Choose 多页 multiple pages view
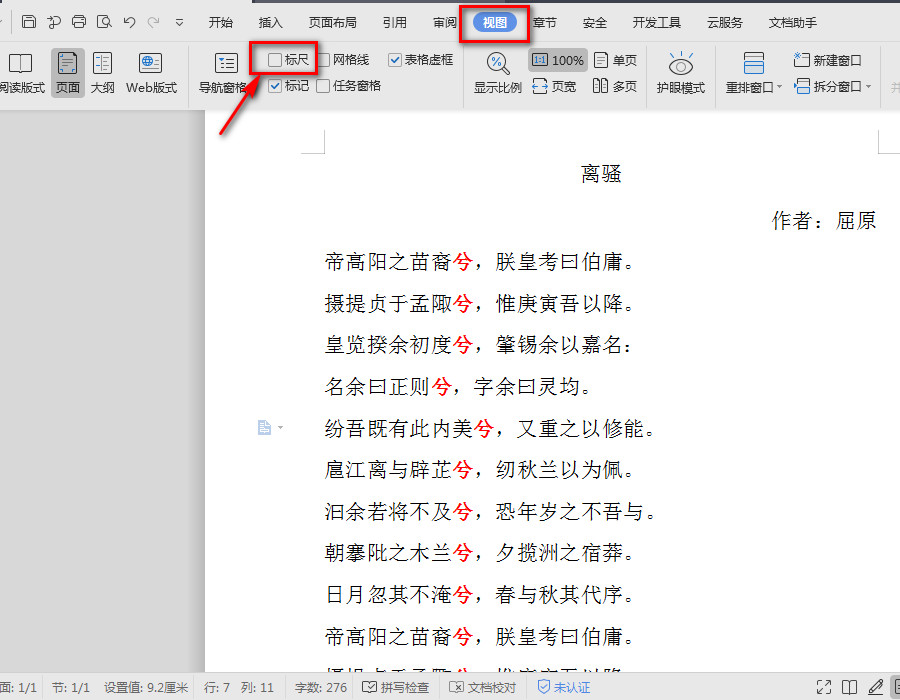 click(615, 86)
